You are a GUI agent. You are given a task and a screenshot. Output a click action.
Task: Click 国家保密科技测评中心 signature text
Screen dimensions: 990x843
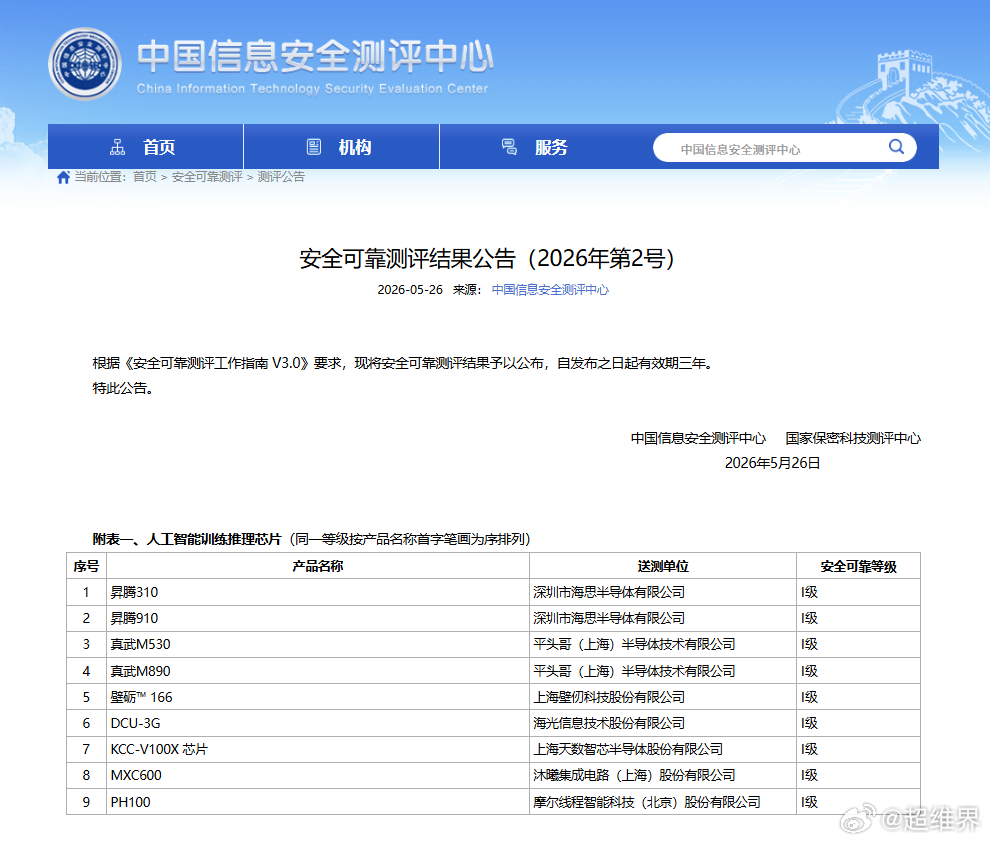(x=853, y=438)
